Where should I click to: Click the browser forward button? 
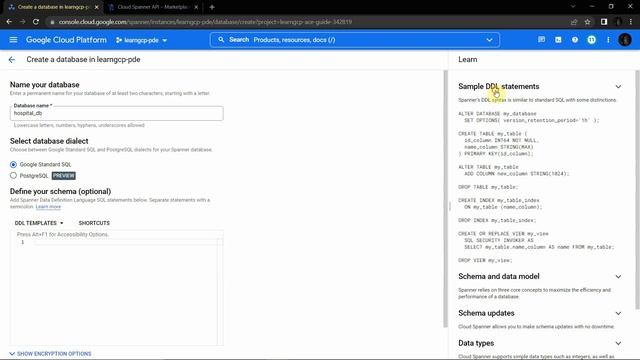click(22, 22)
